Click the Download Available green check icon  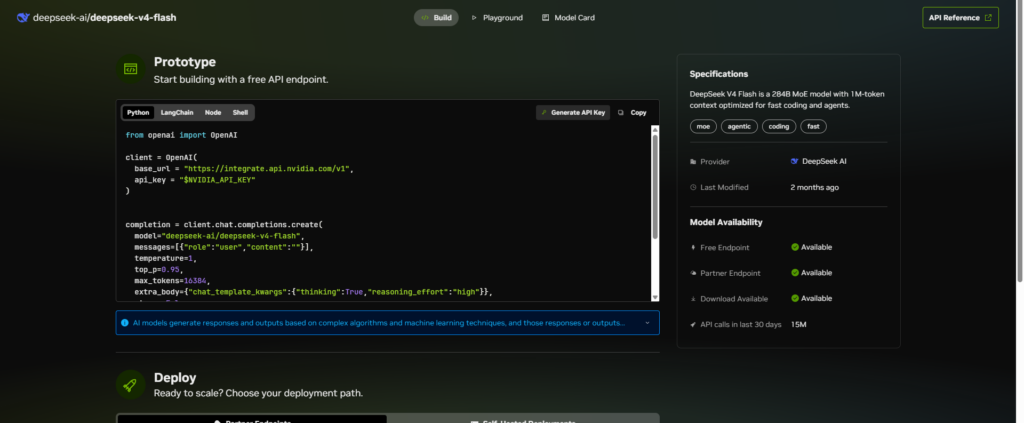pos(795,298)
